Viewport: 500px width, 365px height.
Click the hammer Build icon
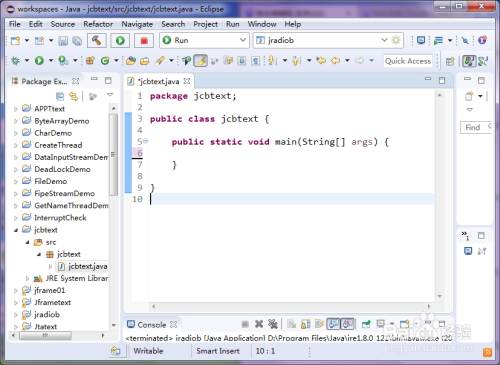pyautogui.click(x=97, y=41)
